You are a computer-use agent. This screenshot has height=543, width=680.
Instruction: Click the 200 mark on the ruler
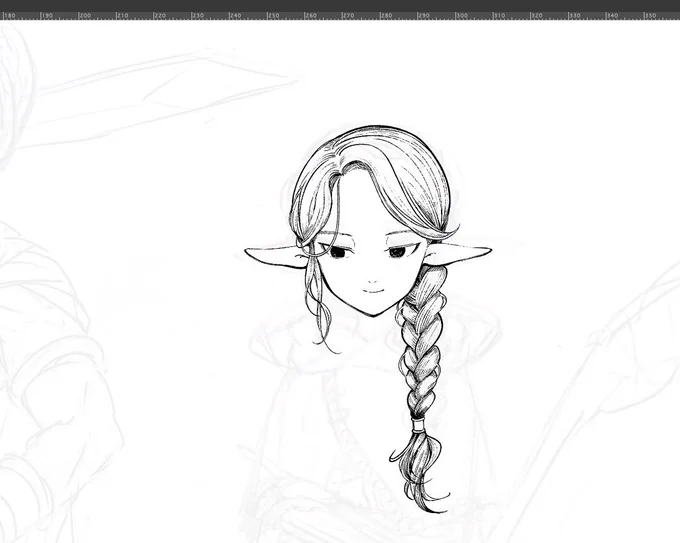(85, 16)
